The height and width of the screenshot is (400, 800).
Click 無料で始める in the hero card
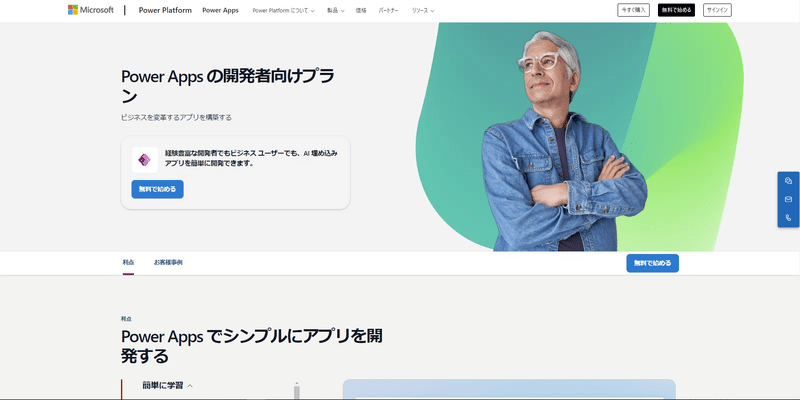point(158,189)
